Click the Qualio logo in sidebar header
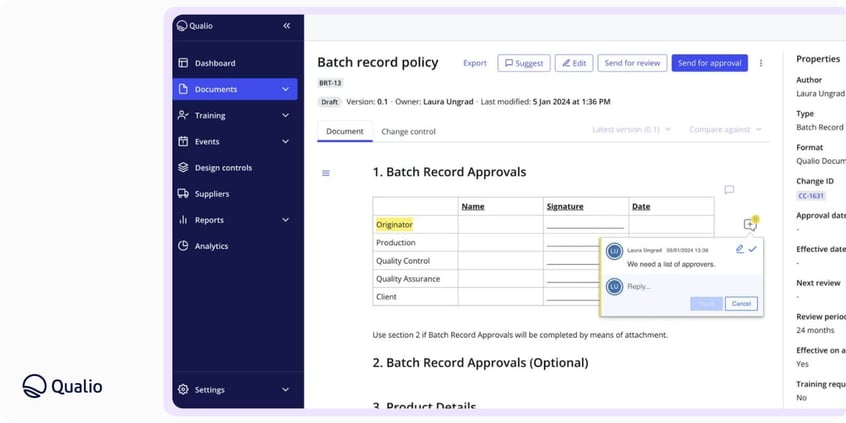 click(195, 26)
